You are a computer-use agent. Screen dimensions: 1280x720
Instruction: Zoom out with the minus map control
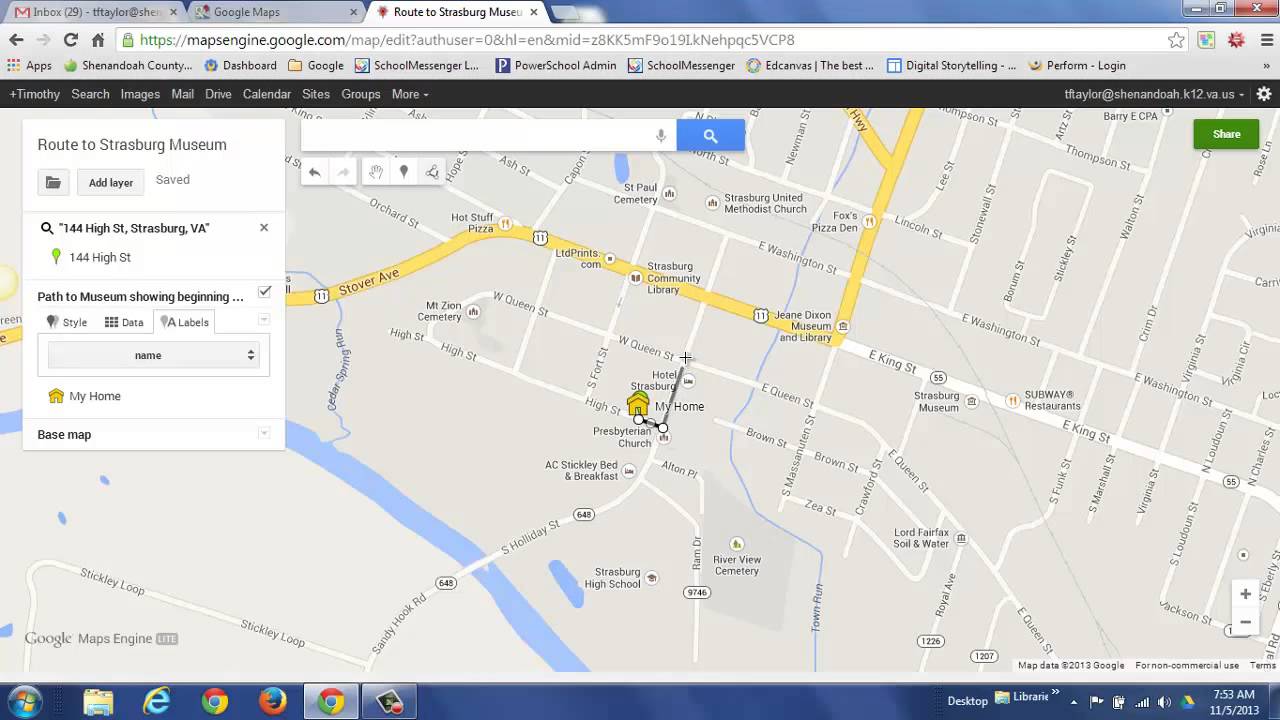point(1245,622)
